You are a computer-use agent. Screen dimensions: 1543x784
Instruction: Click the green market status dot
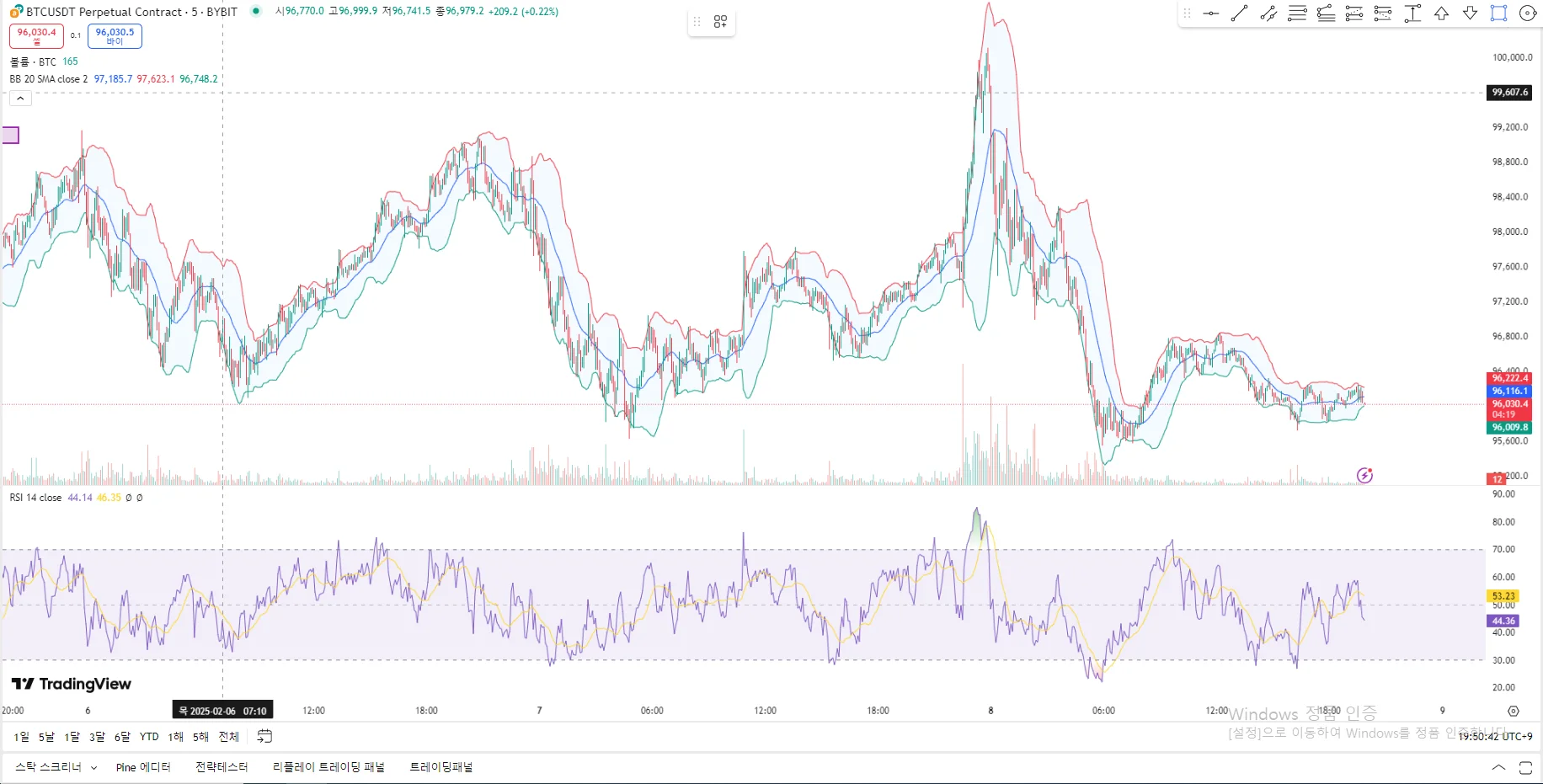coord(256,11)
